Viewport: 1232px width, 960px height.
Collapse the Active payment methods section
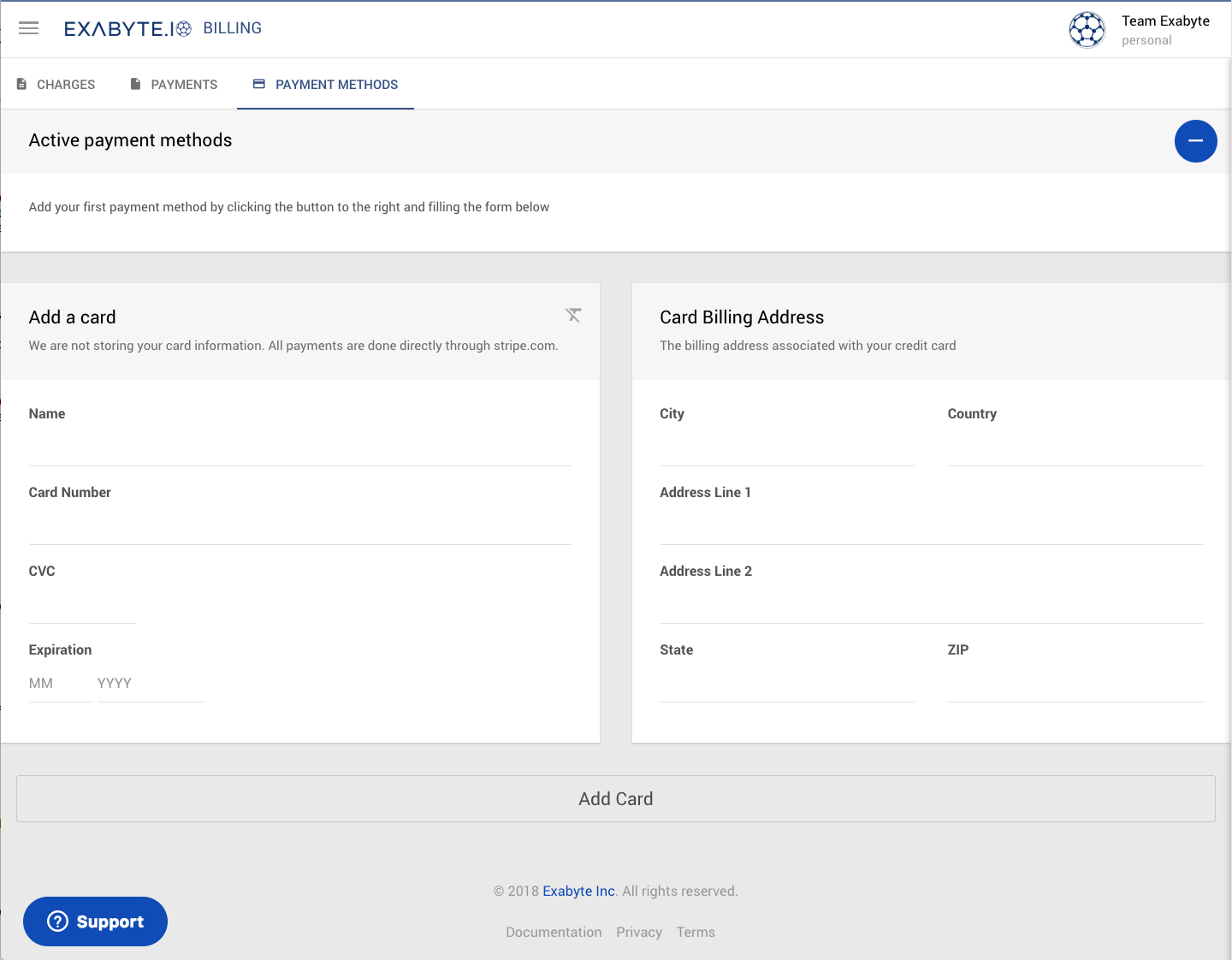(1195, 141)
